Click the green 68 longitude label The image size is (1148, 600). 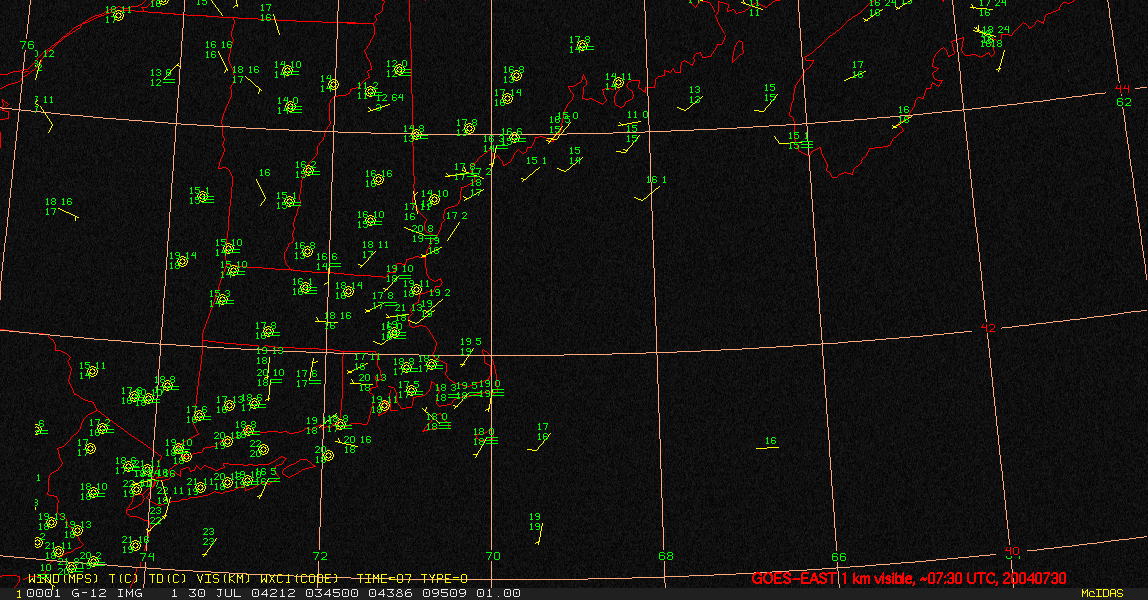[666, 556]
